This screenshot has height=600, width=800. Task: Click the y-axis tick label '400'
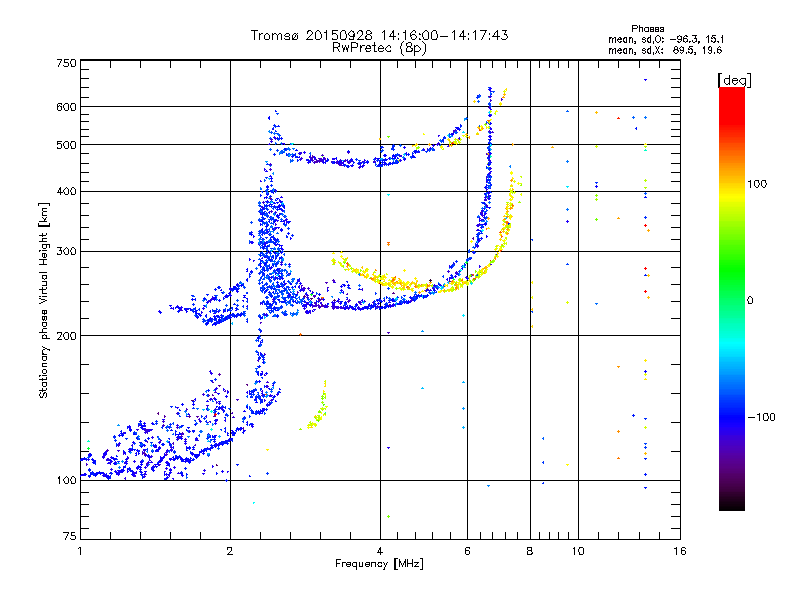66,191
